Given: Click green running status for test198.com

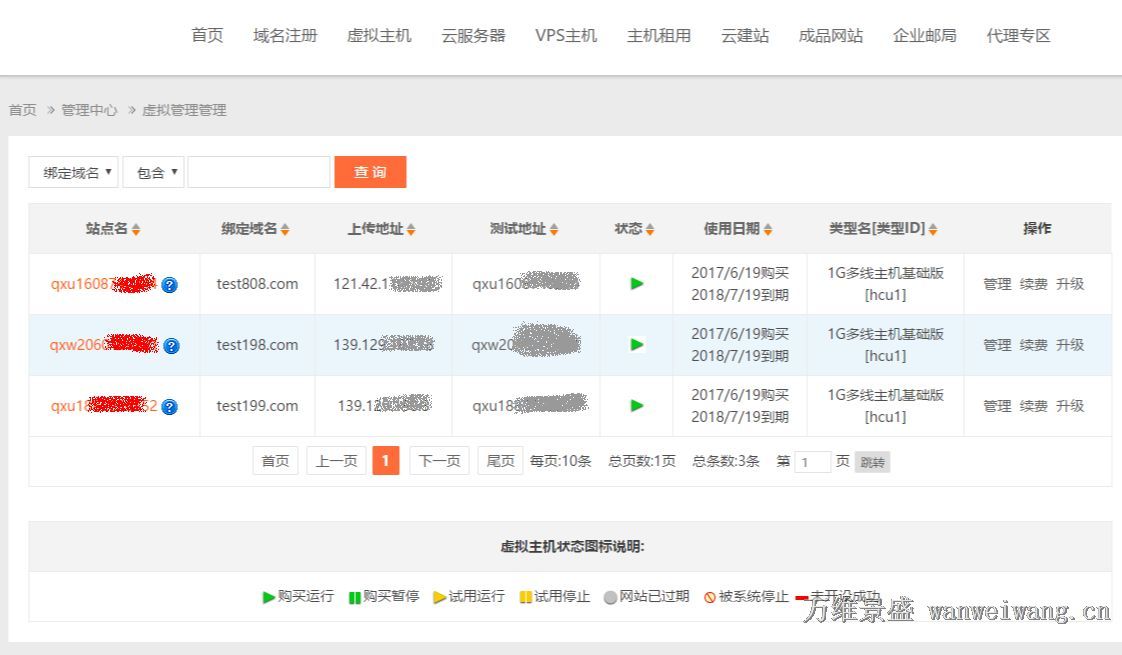Looking at the screenshot, I should 637,344.
